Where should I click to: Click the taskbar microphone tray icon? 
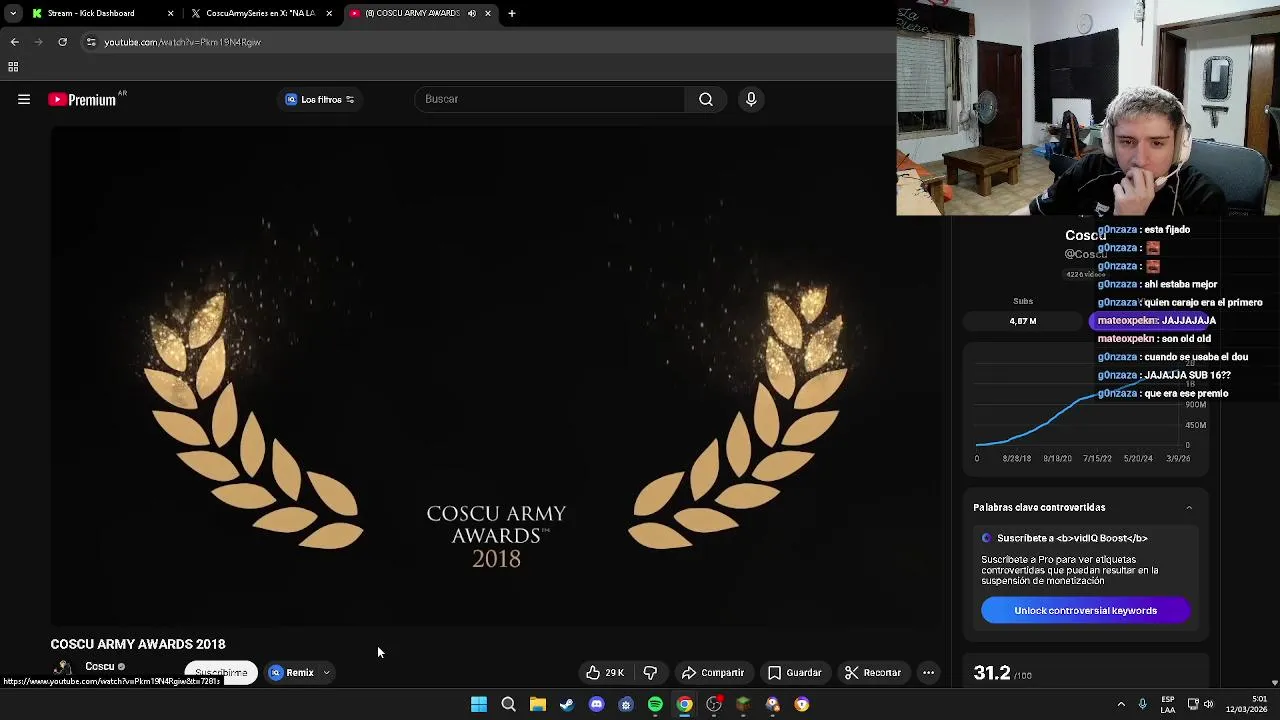pyautogui.click(x=1142, y=705)
